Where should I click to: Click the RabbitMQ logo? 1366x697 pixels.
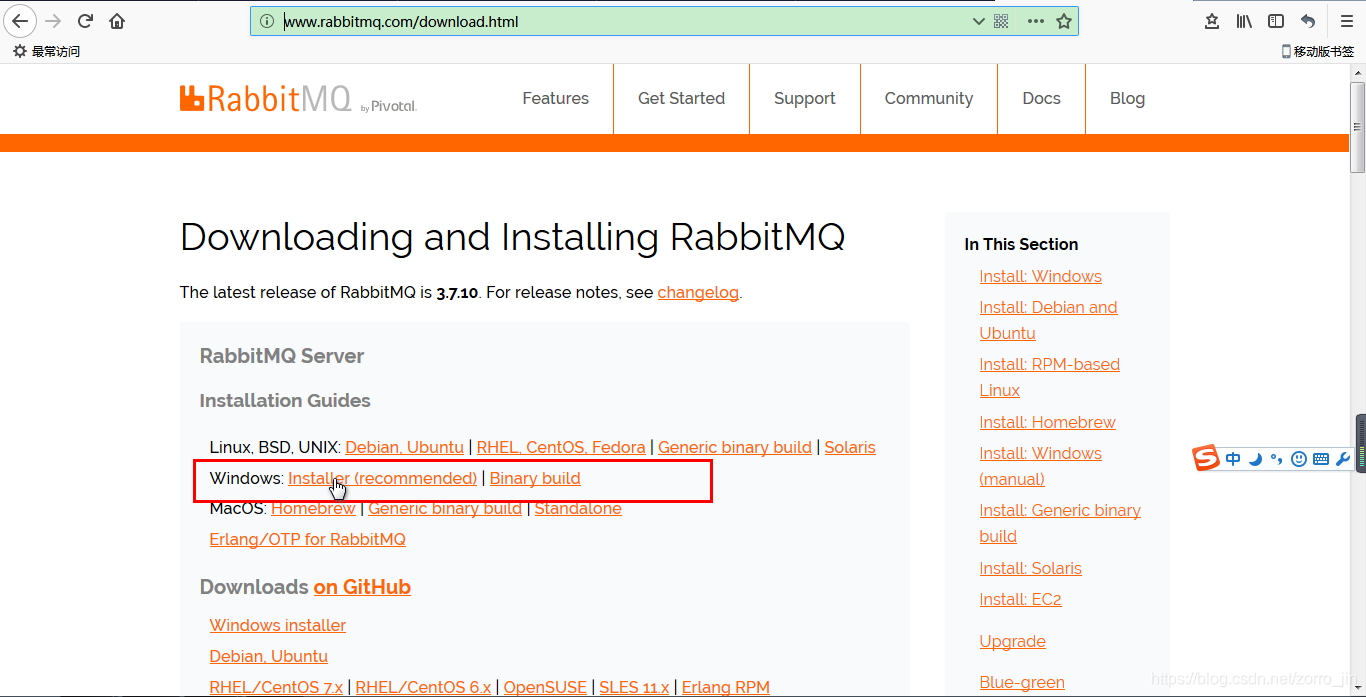tap(298, 98)
